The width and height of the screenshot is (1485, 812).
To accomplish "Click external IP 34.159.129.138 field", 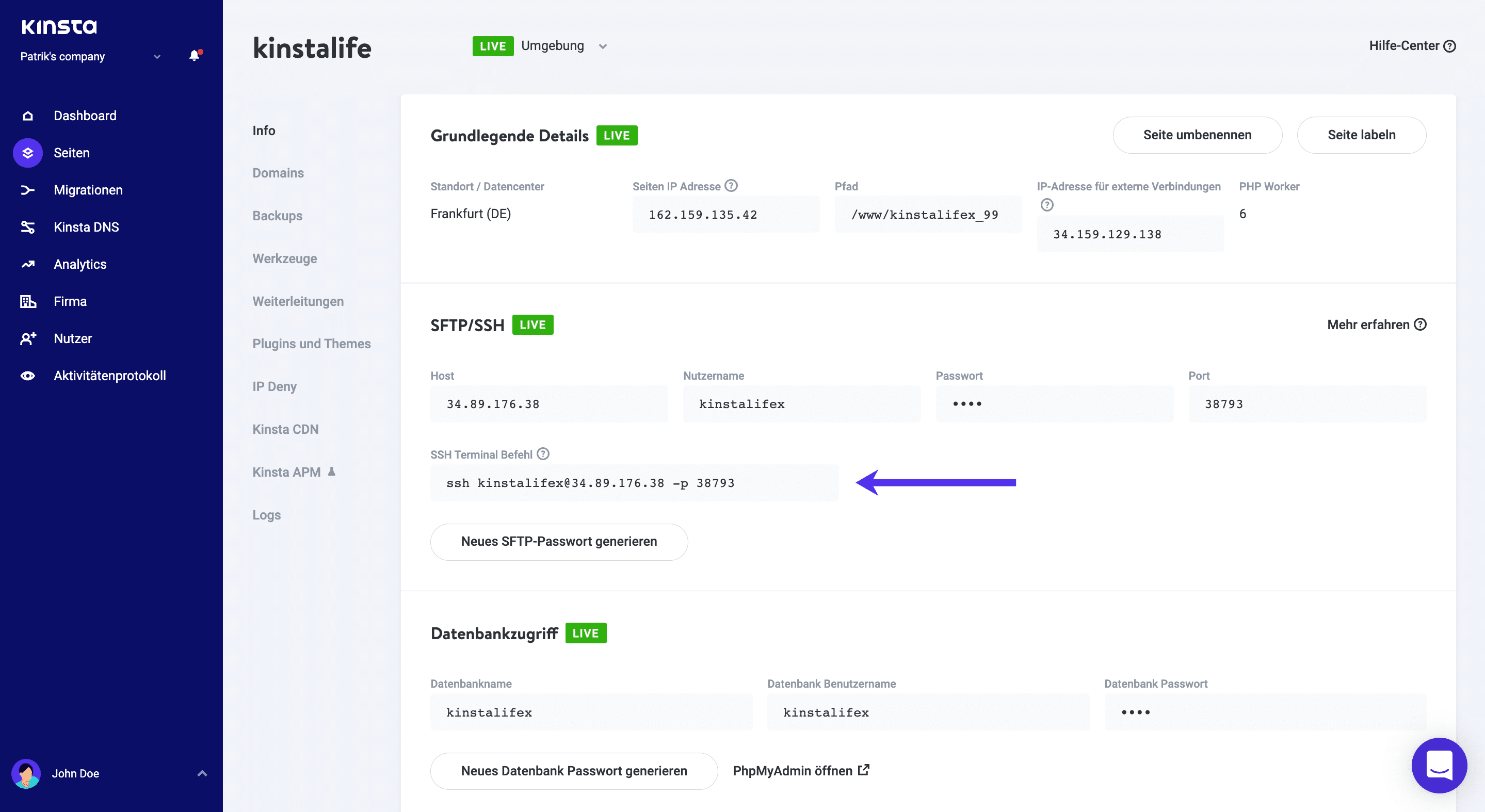I will pyautogui.click(x=1130, y=234).
